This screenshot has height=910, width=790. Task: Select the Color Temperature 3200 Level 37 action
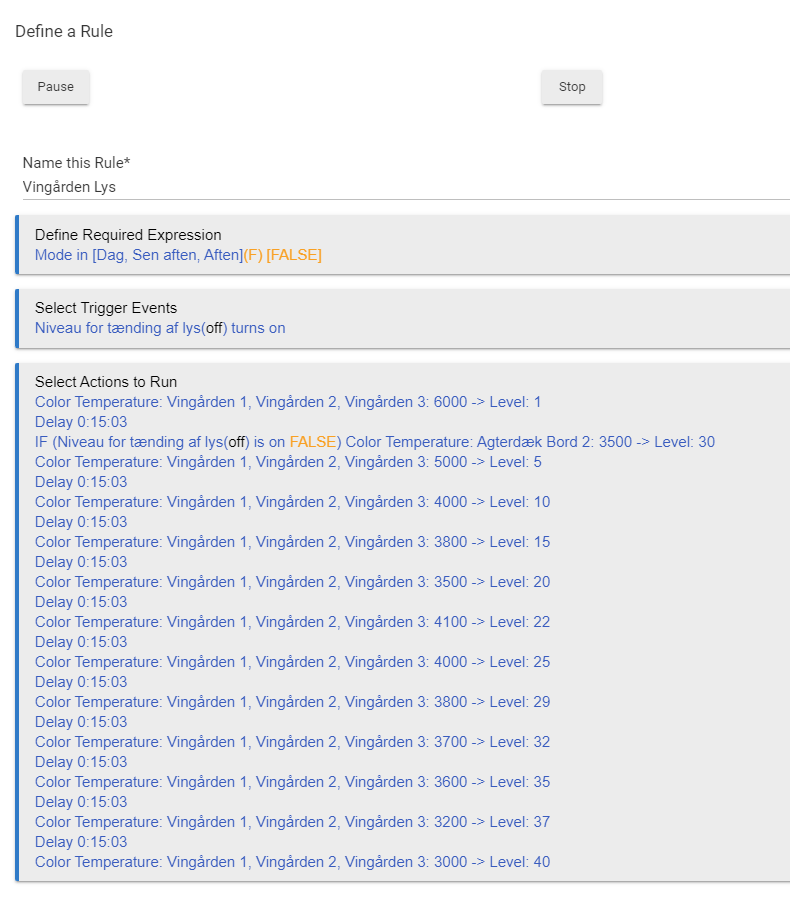[x=293, y=822]
